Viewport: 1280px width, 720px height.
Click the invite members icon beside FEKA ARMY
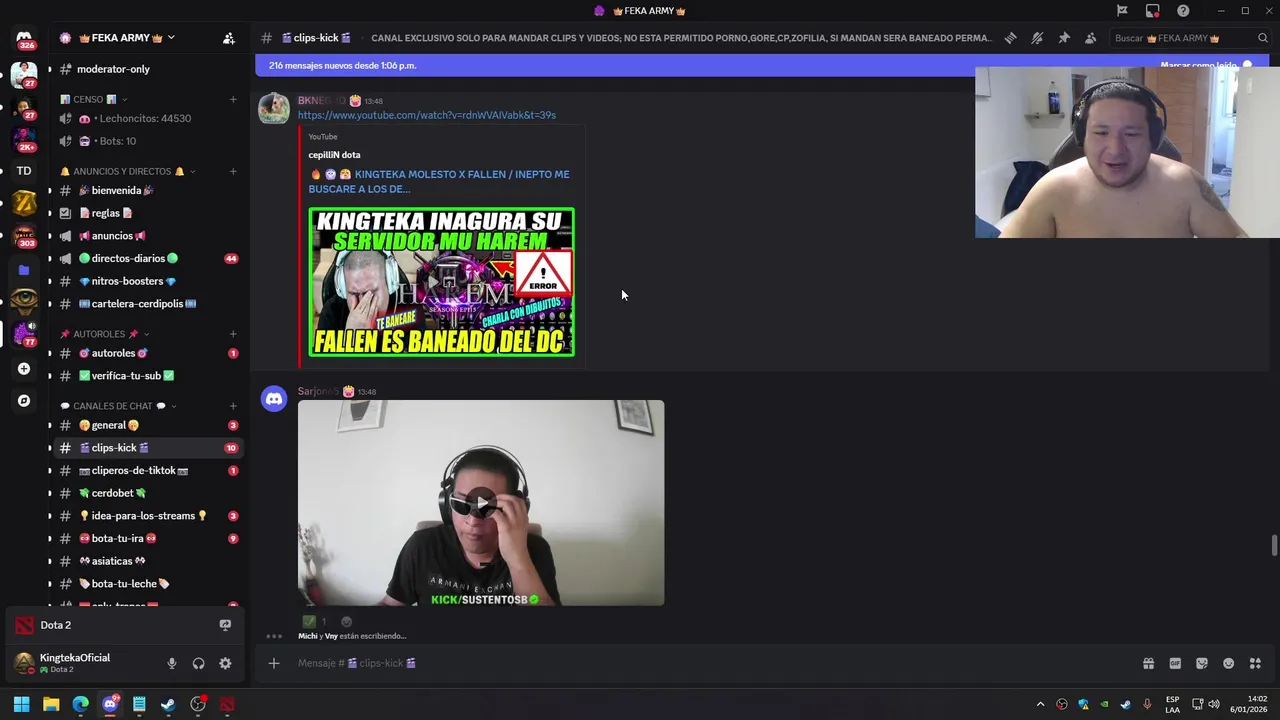tap(229, 38)
